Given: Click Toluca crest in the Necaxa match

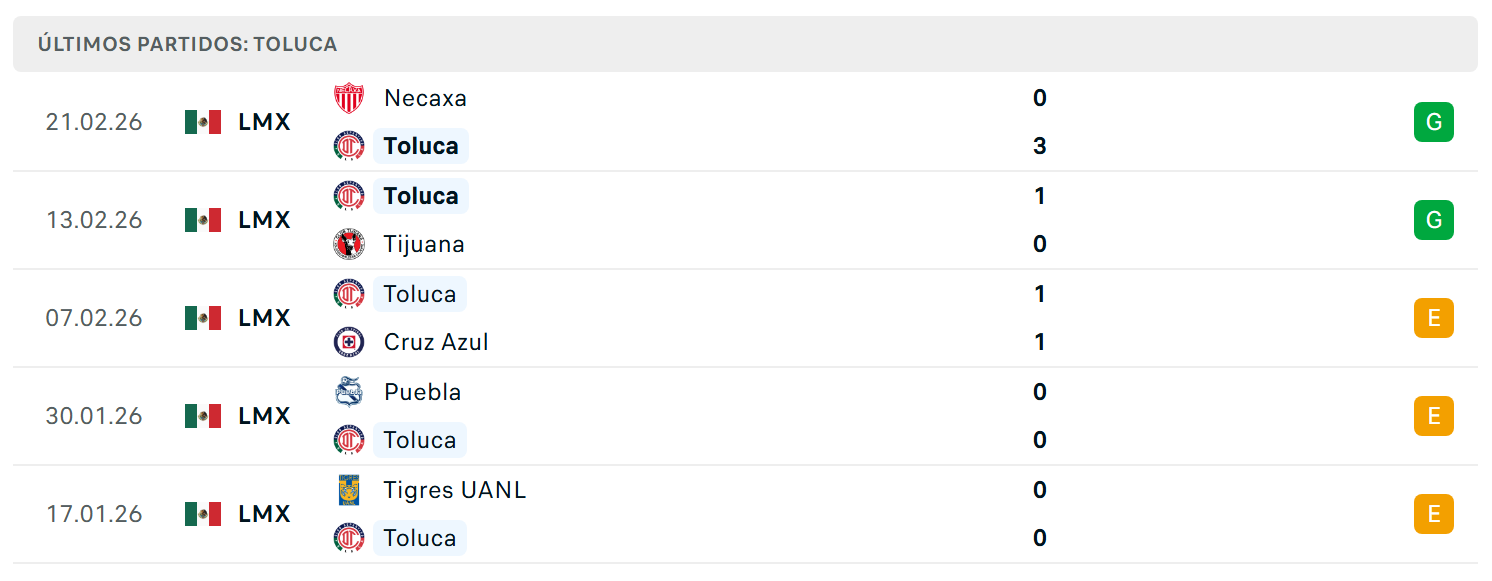Looking at the screenshot, I should [x=349, y=146].
